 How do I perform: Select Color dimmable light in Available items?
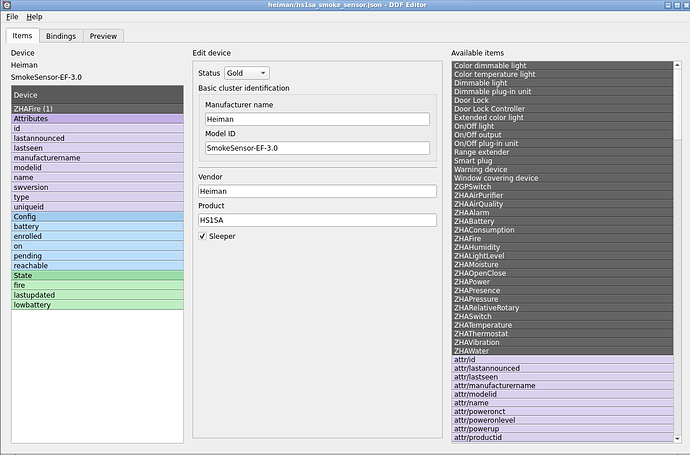(x=562, y=66)
